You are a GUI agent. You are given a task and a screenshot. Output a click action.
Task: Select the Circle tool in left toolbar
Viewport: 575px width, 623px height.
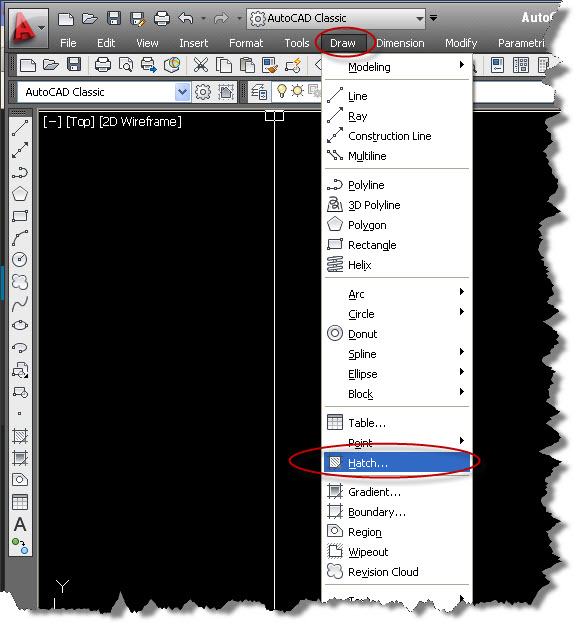click(20, 259)
